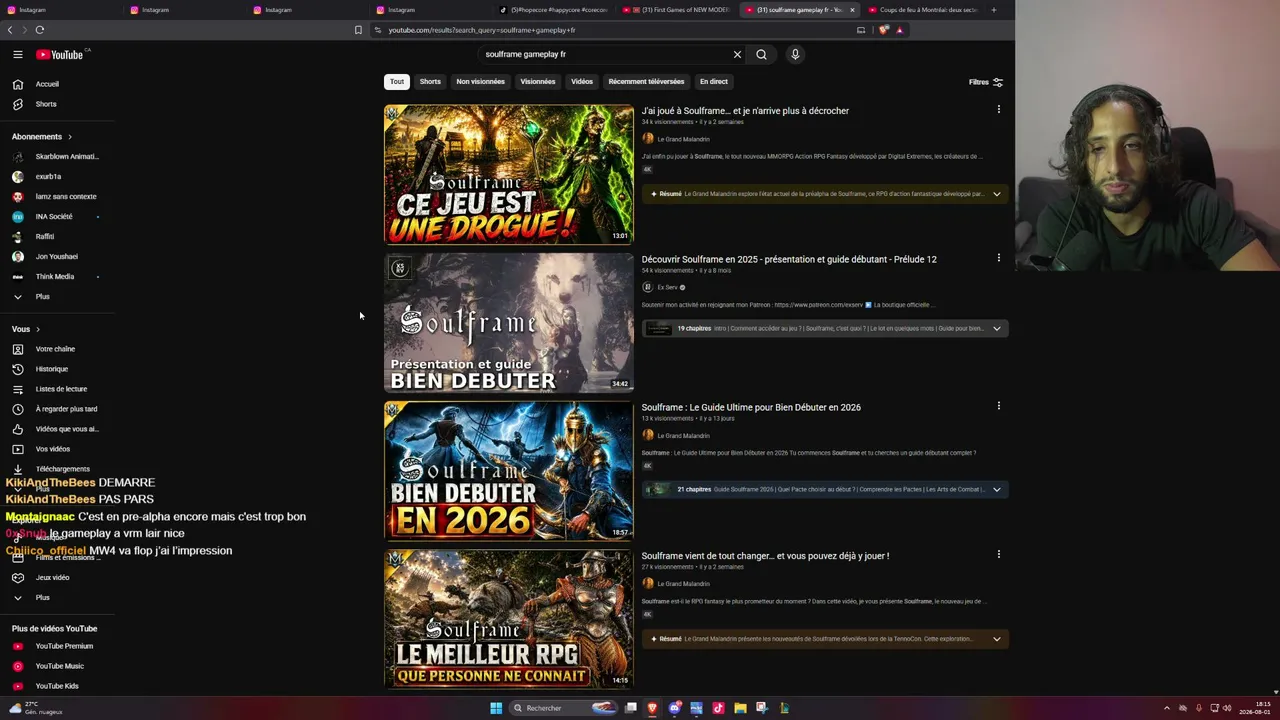Clear the search query with the X
The height and width of the screenshot is (720, 1280).
(x=737, y=54)
